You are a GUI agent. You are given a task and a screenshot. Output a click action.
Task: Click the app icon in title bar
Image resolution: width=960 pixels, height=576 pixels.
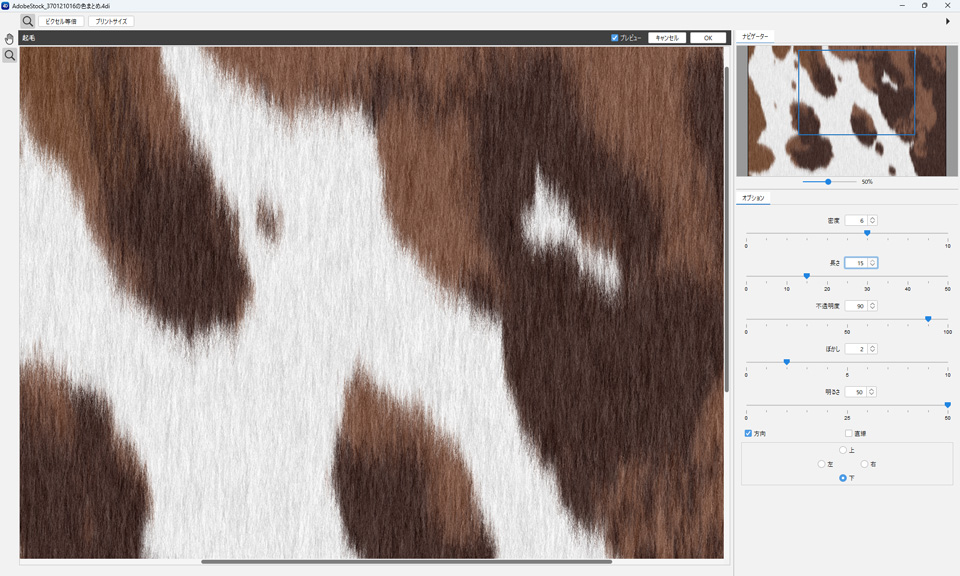(6, 5)
